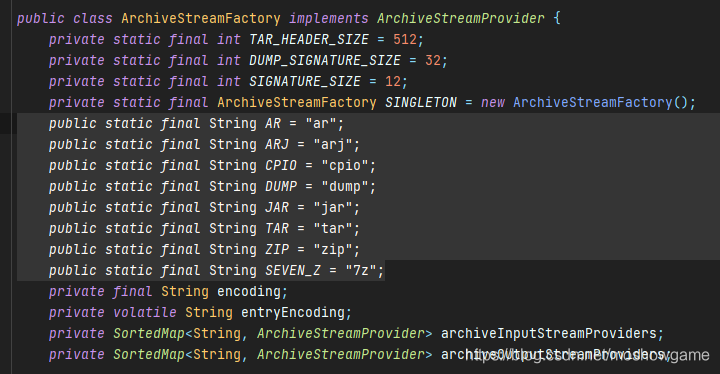Click the volatile keyword
Screen dimensions: 720x374
coord(145,312)
